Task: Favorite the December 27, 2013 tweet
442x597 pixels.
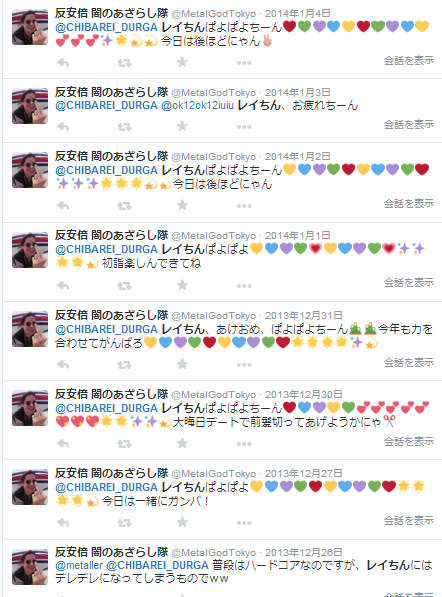Action: 182,522
